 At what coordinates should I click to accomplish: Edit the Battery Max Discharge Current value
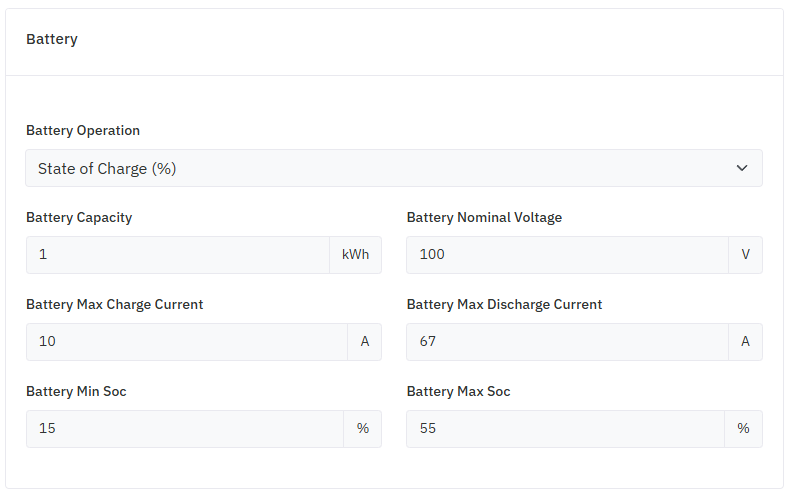[x=567, y=342]
